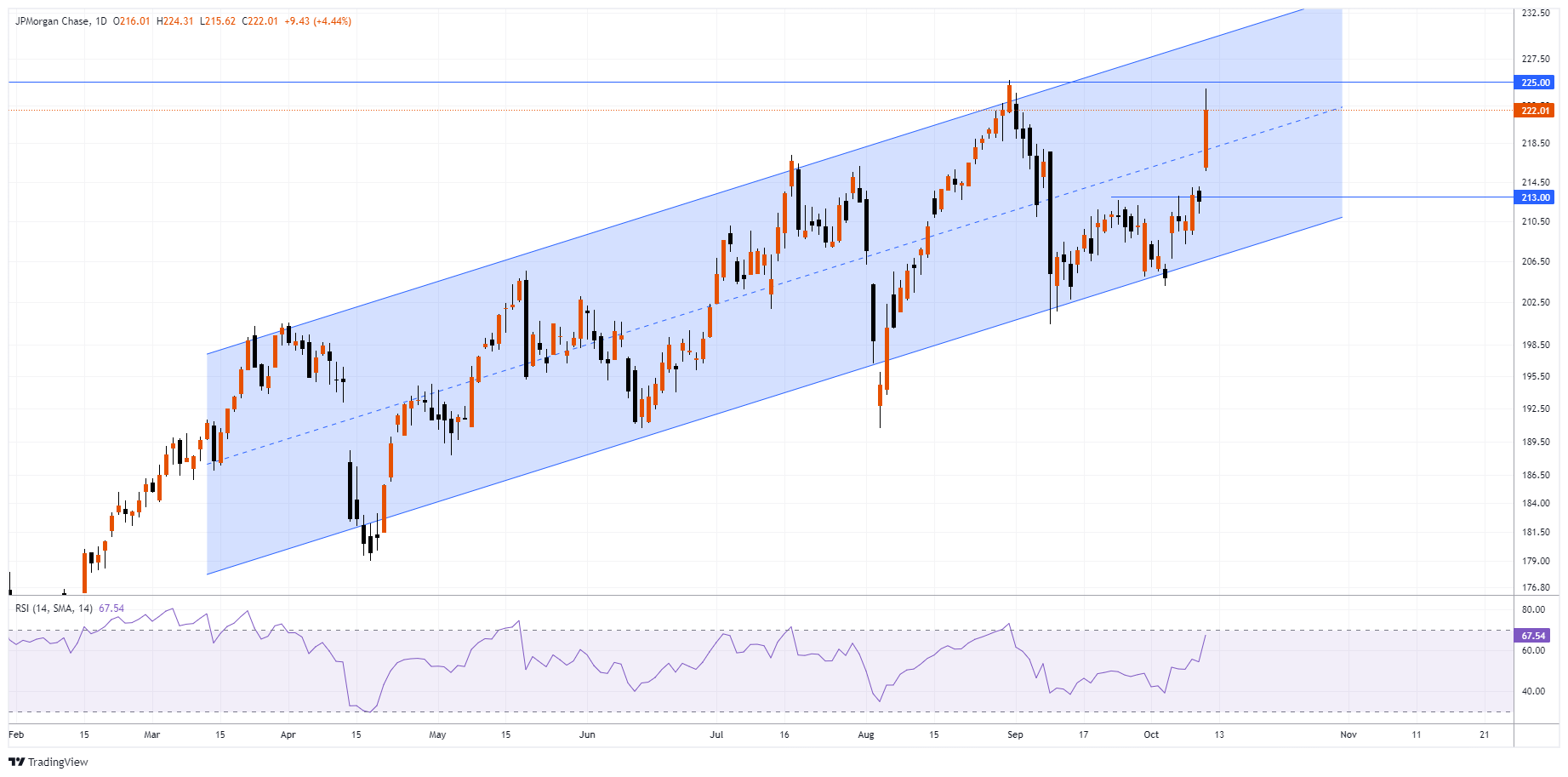
Task: Click the 202.50 price axis label
Action: (1536, 302)
